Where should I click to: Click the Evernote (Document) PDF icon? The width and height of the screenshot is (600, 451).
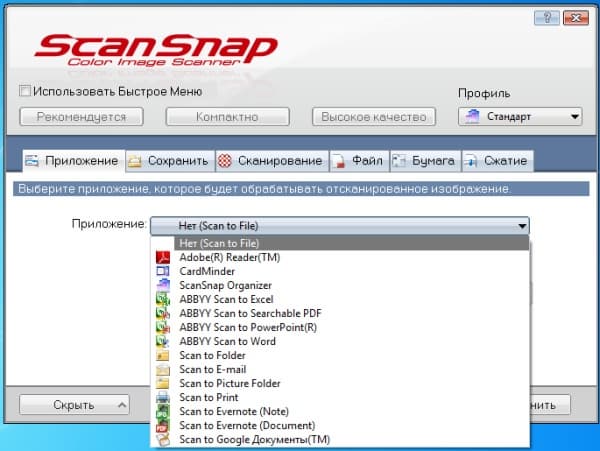[x=163, y=425]
